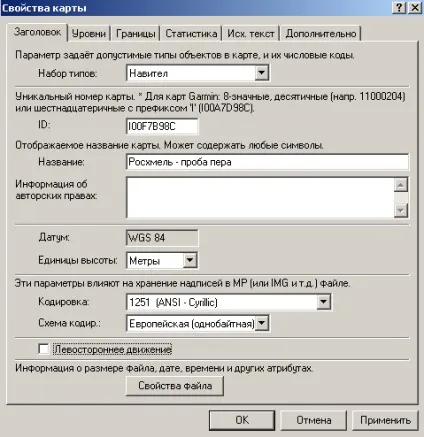Click the Кодировка field showing 1251 ANSI Cyrillic

[x=229, y=302]
